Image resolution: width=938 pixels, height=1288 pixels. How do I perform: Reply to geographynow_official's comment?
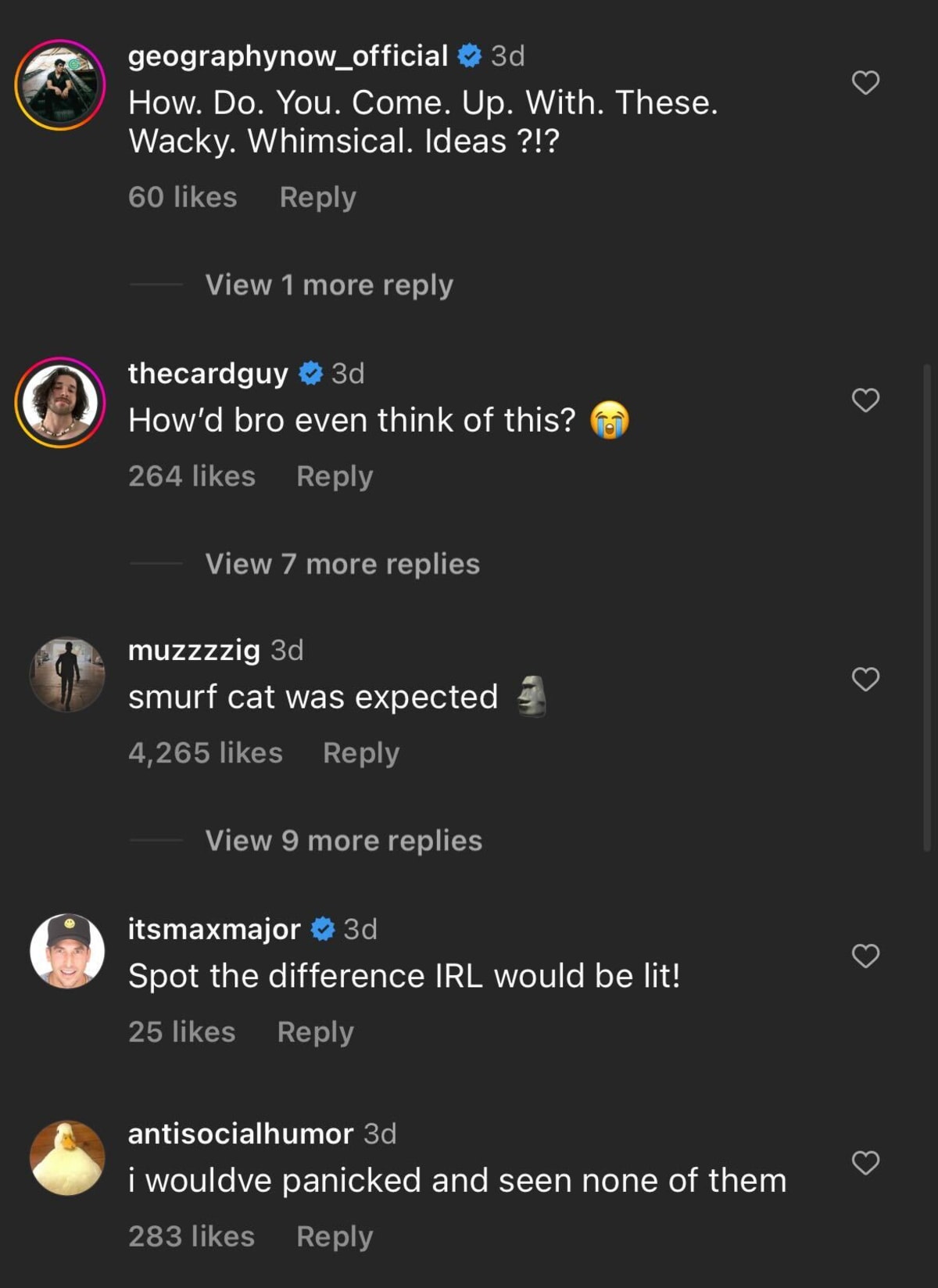click(x=317, y=198)
